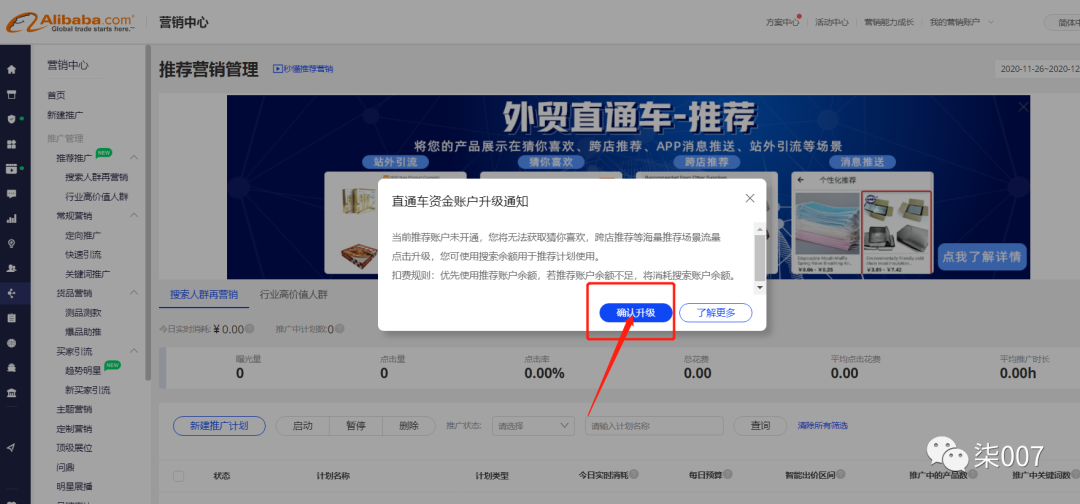Viewport: 1080px width, 504px height.
Task: Click the globe icon in the dark sidebar
Action: 11,343
